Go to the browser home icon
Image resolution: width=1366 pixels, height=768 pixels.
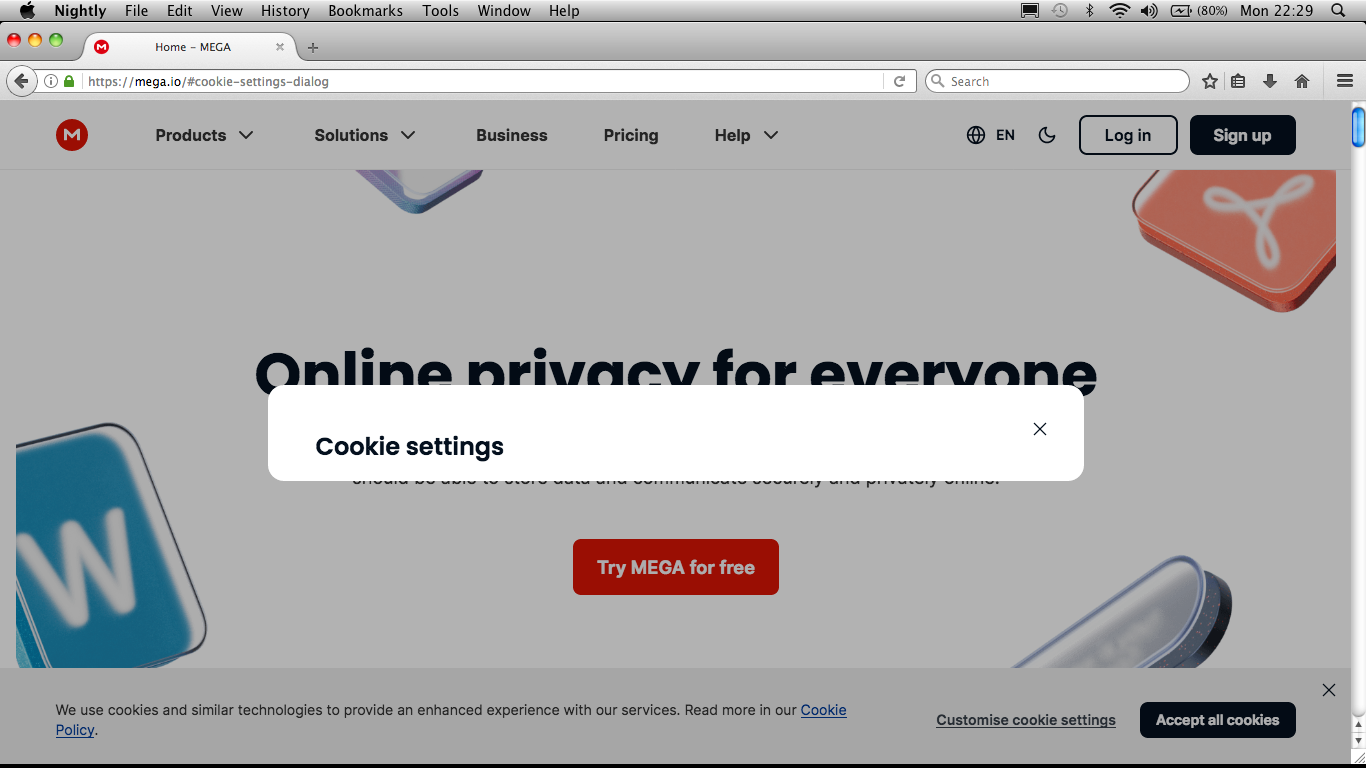pos(1302,81)
